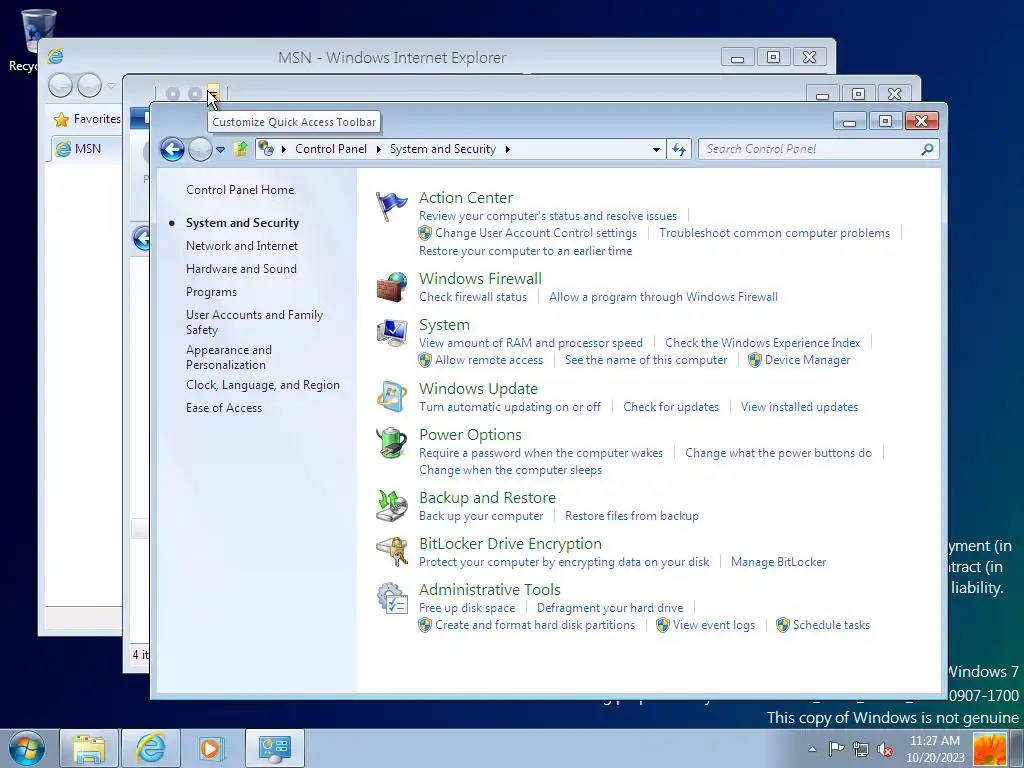Select Hardware and Sound in the sidebar
The width and height of the screenshot is (1024, 768).
(241, 268)
